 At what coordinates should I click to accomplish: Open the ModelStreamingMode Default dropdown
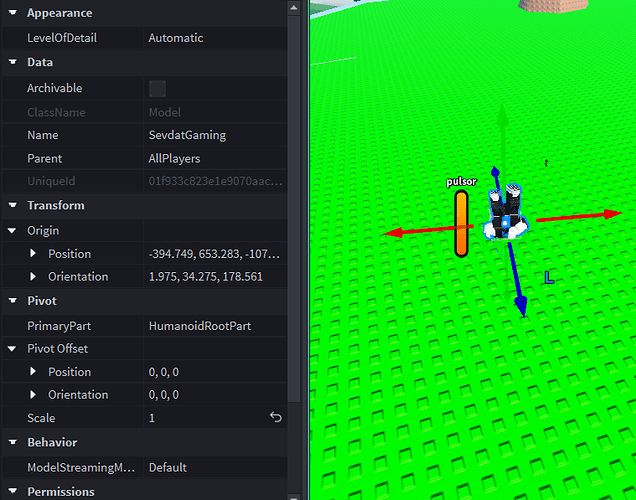click(x=215, y=468)
